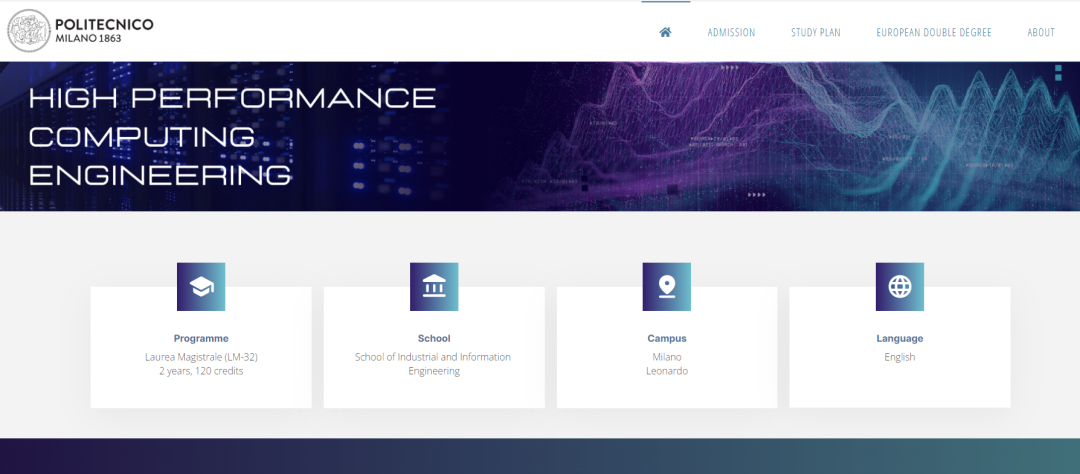
Task: Click the School card heading
Action: pyautogui.click(x=434, y=339)
